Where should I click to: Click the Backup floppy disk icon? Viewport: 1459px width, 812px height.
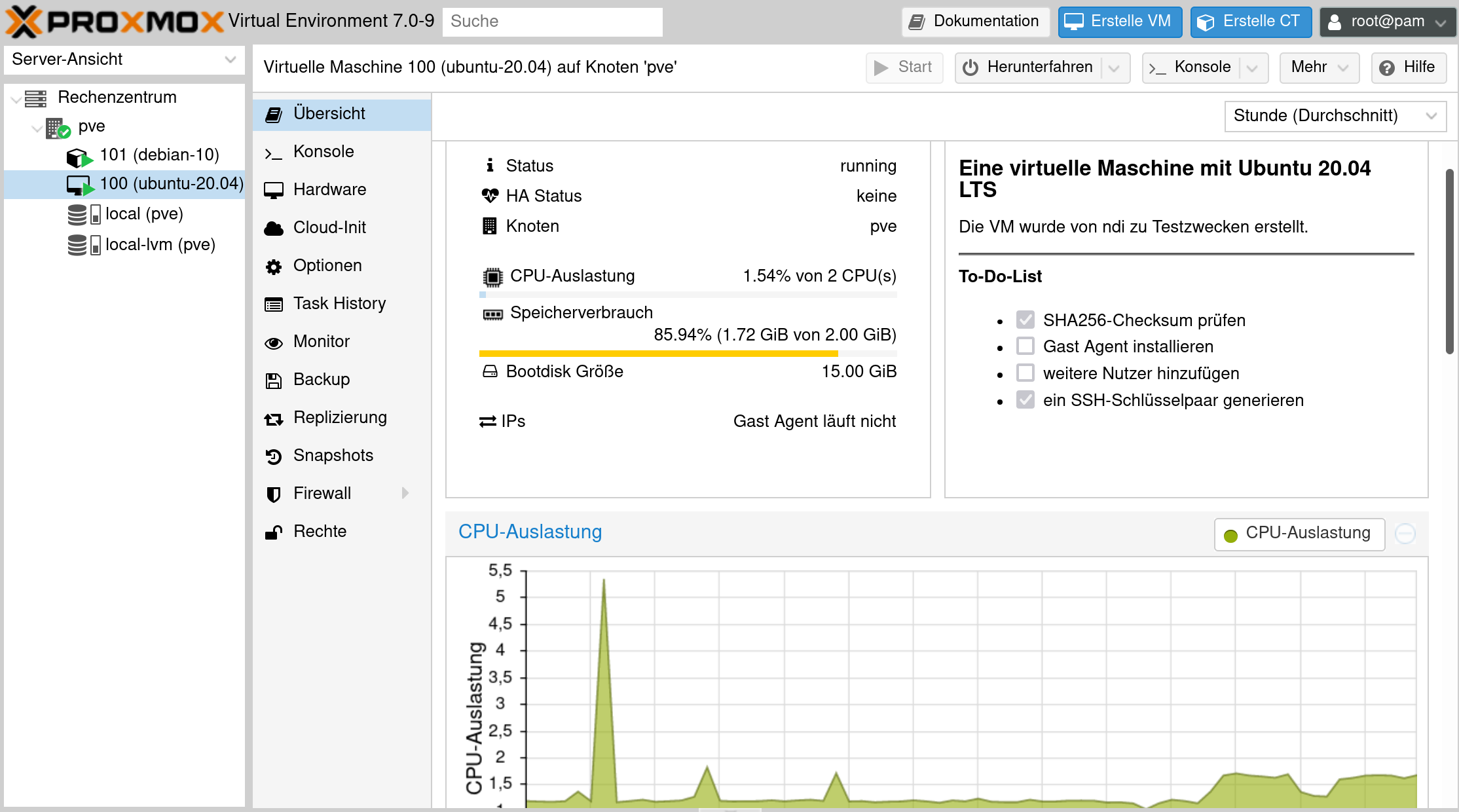(273, 380)
